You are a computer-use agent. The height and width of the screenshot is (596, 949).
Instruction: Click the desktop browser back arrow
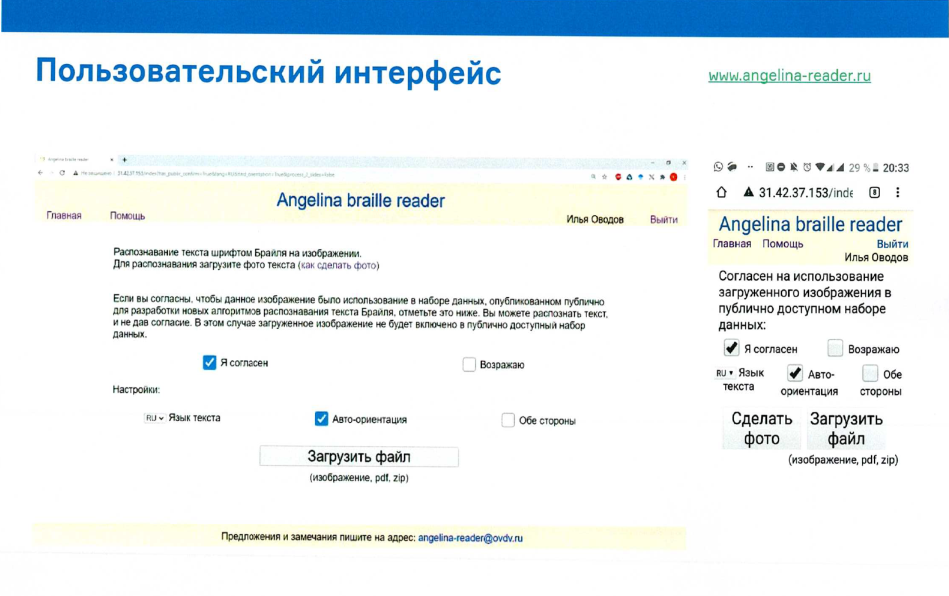[x=40, y=173]
